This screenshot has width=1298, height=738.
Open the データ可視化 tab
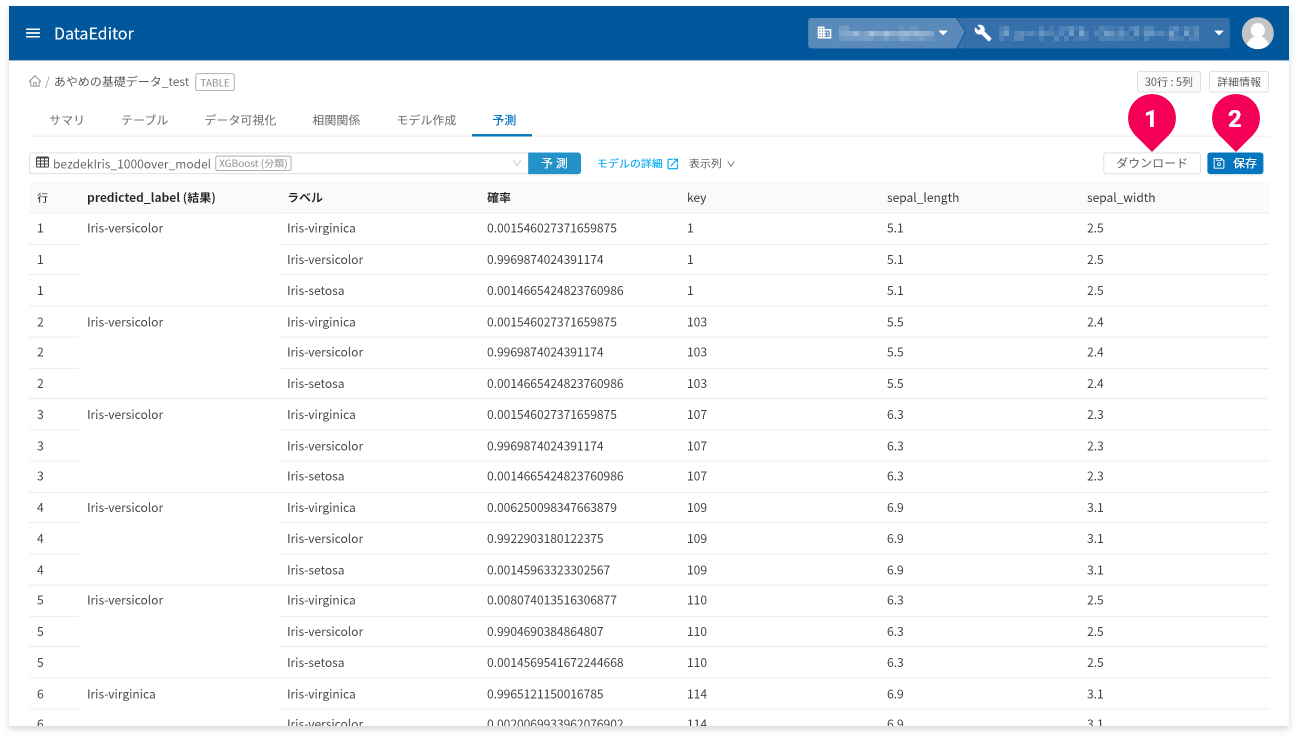(x=240, y=120)
